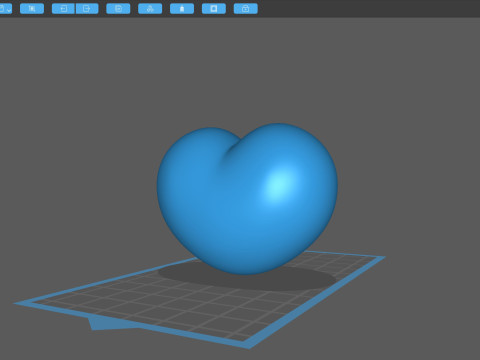The image size is (480, 360).
Task: Click the arrange objects toolbar icon
Action: pyautogui.click(x=150, y=9)
